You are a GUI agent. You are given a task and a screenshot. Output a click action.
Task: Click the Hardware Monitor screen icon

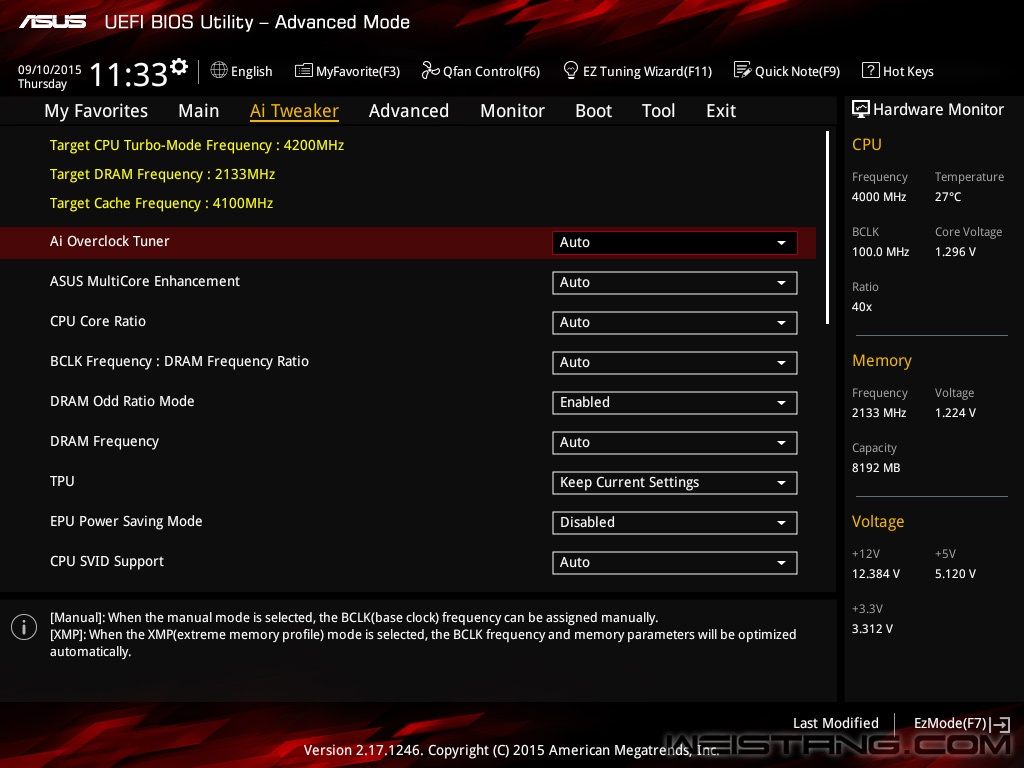[861, 109]
